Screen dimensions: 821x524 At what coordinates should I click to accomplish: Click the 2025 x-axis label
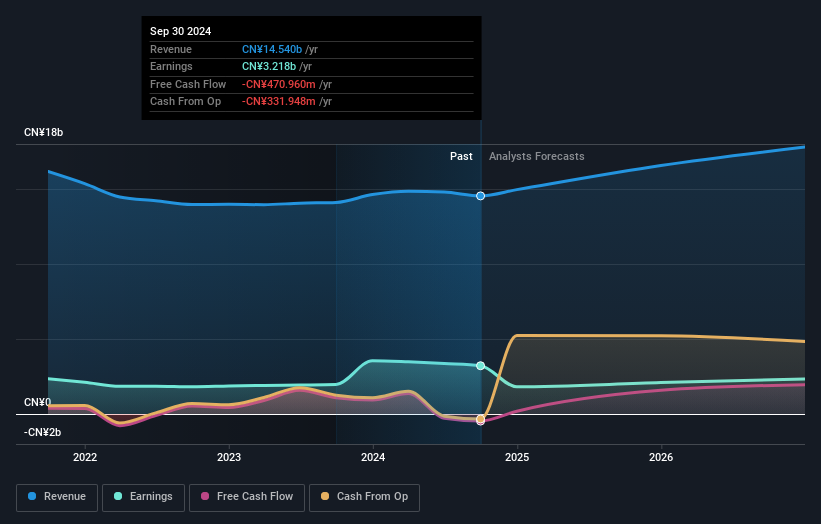517,457
